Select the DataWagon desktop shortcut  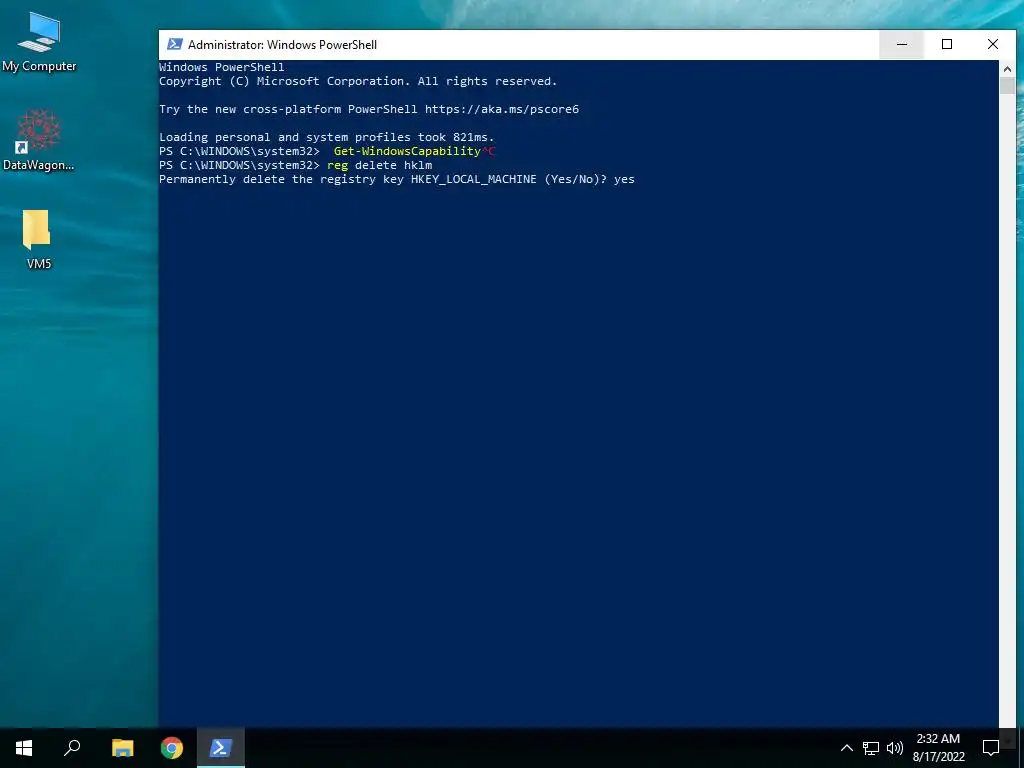39,140
